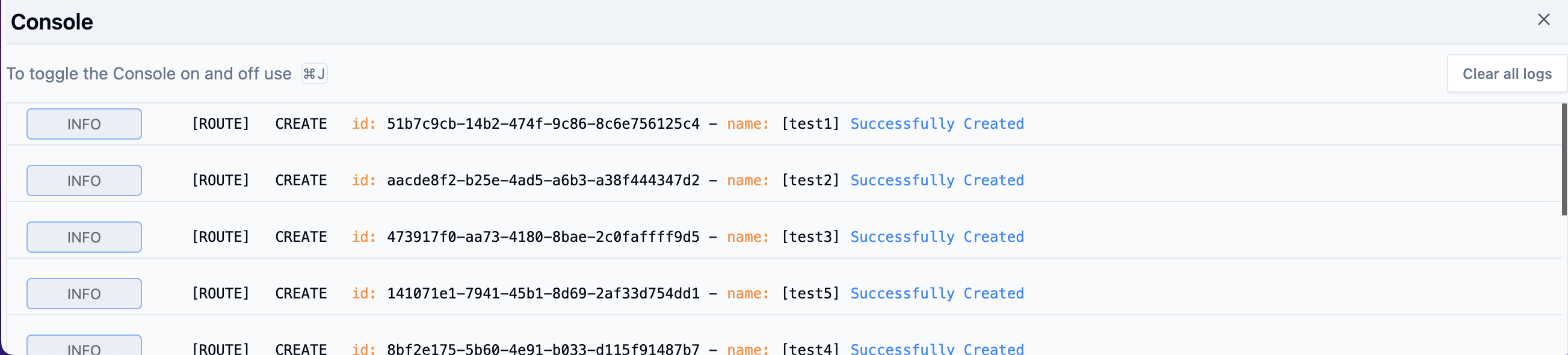Click the INFO badge for test1 log
Image resolution: width=1568 pixels, height=355 pixels.
point(84,124)
